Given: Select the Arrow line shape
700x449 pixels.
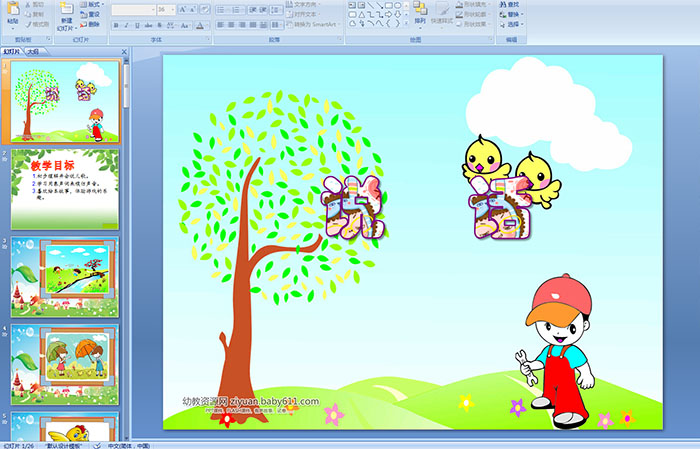Looking at the screenshot, I should pyautogui.click(x=379, y=5).
